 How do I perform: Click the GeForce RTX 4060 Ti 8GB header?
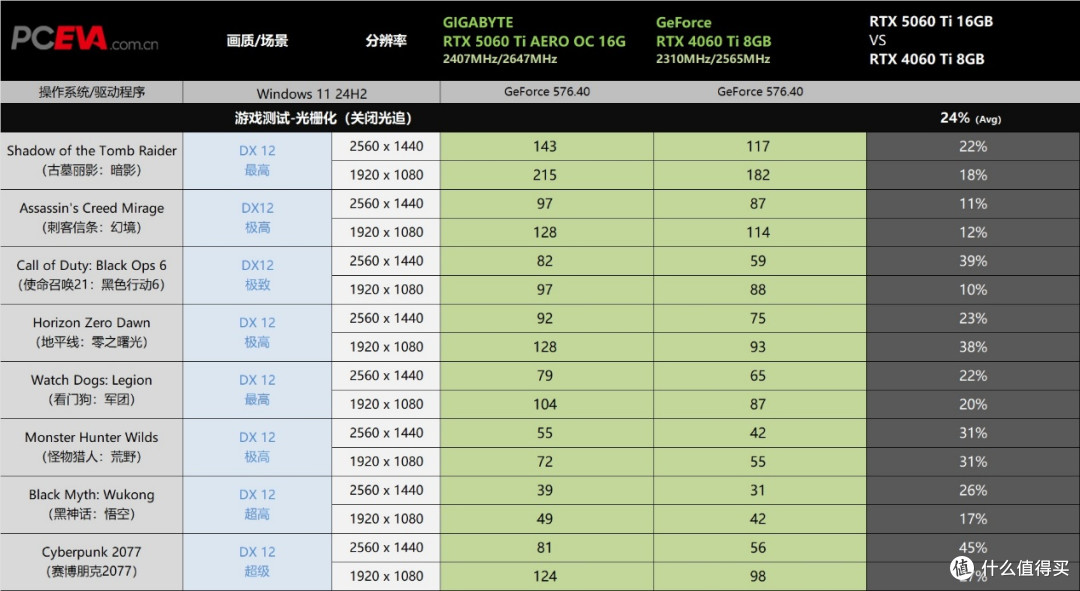(x=714, y=41)
